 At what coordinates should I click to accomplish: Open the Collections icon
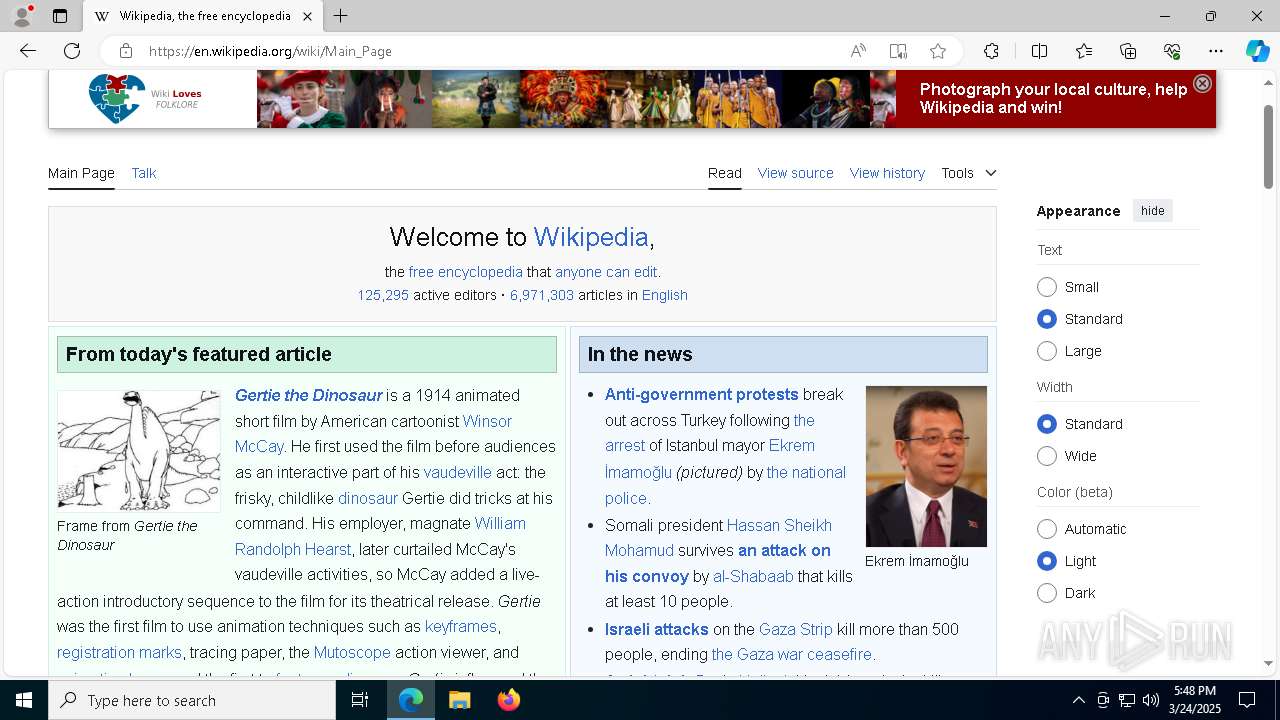coord(1128,51)
